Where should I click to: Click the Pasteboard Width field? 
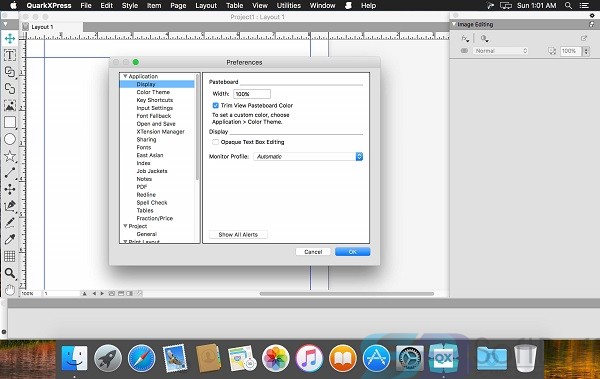tap(252, 94)
